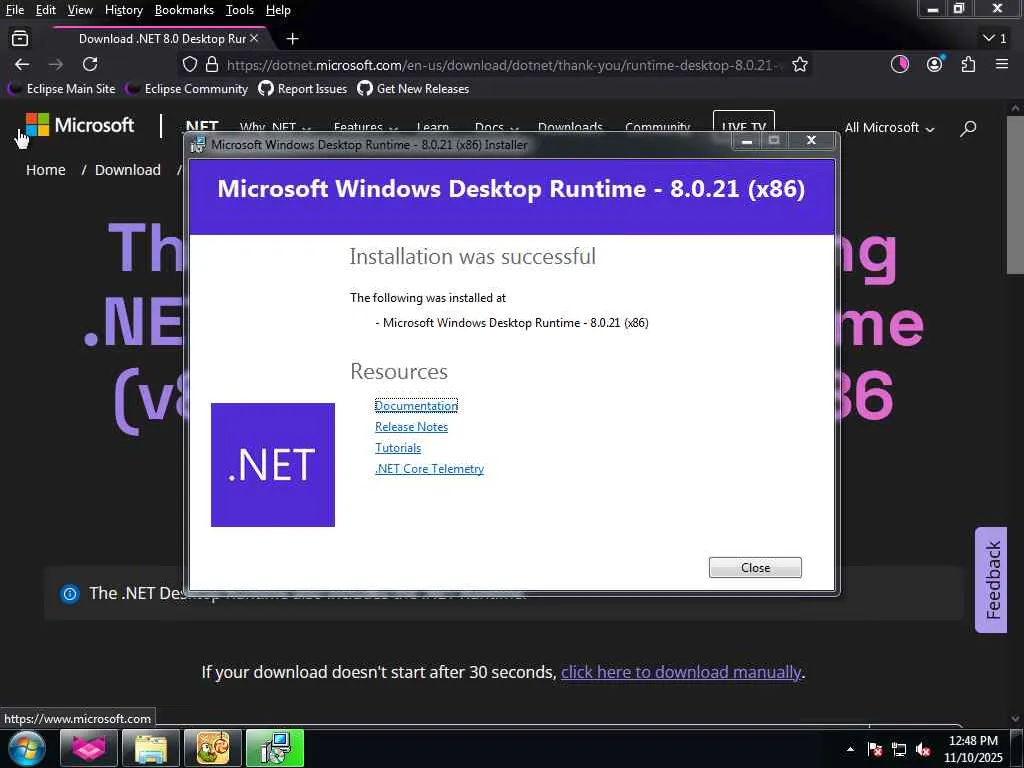Open the Downloads nav item
Image resolution: width=1024 pixels, height=768 pixels.
click(569, 127)
